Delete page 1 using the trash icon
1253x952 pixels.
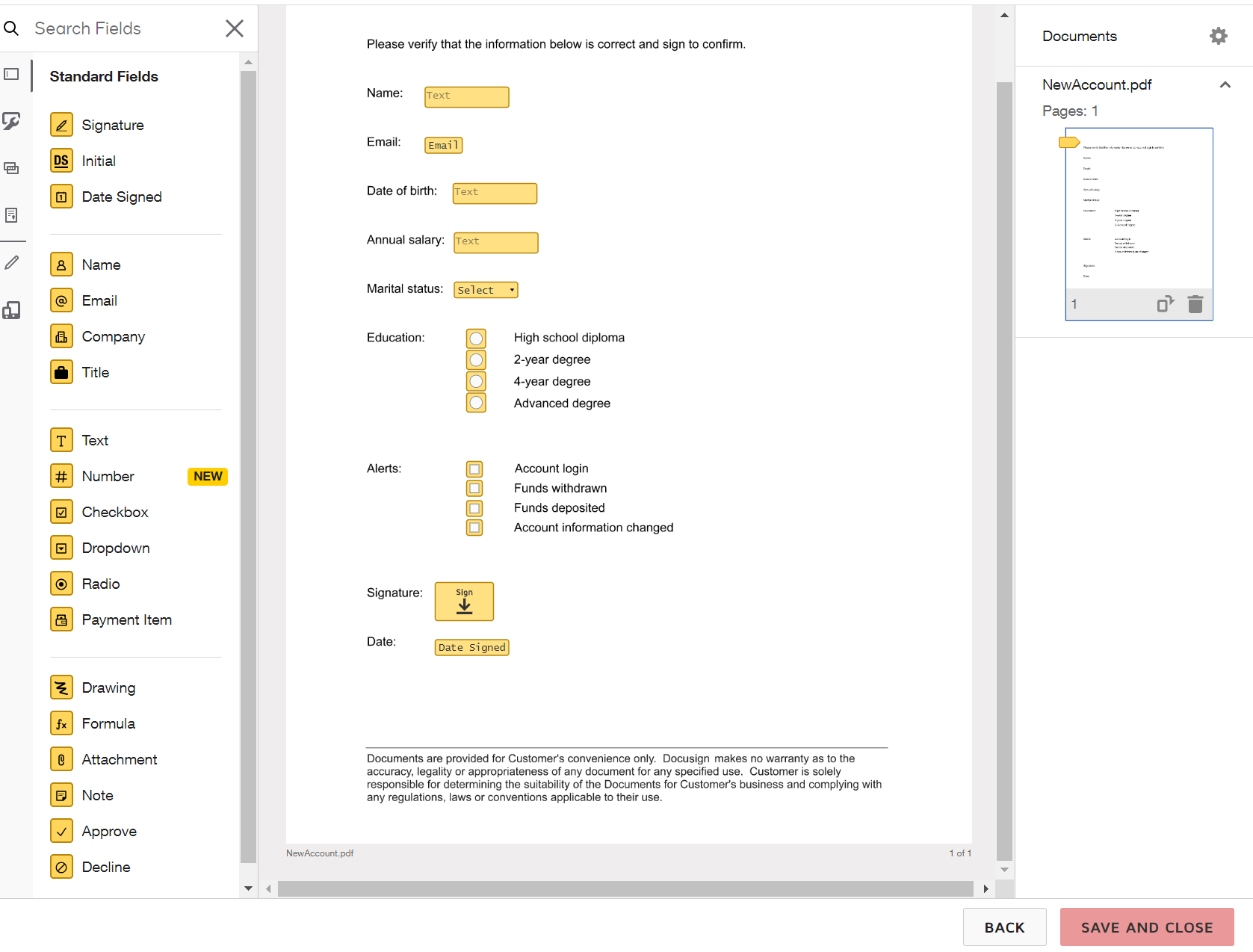[x=1195, y=303]
